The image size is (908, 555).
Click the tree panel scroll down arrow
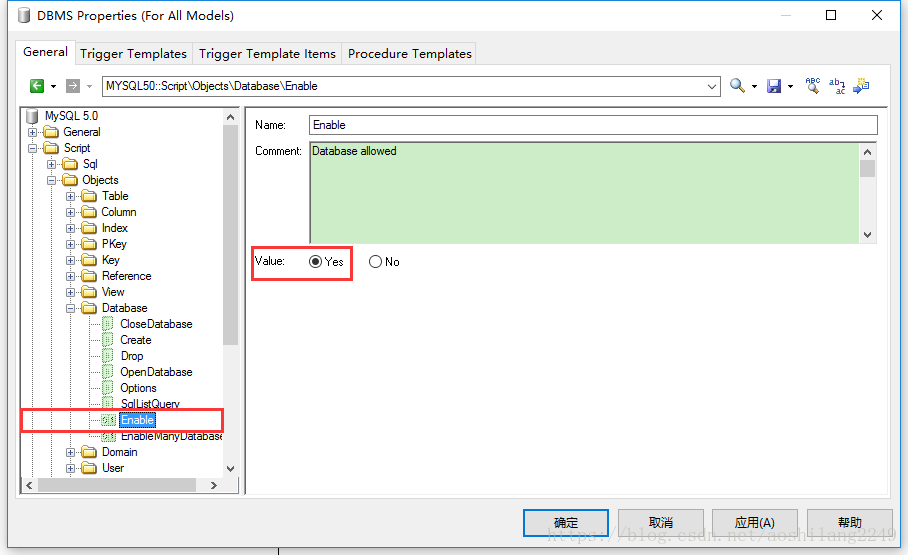point(230,469)
